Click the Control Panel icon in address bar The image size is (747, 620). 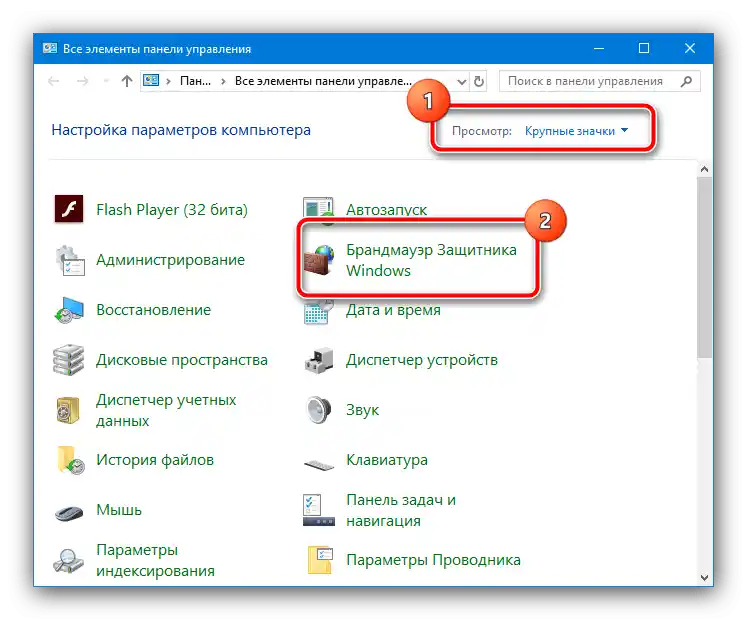(151, 81)
